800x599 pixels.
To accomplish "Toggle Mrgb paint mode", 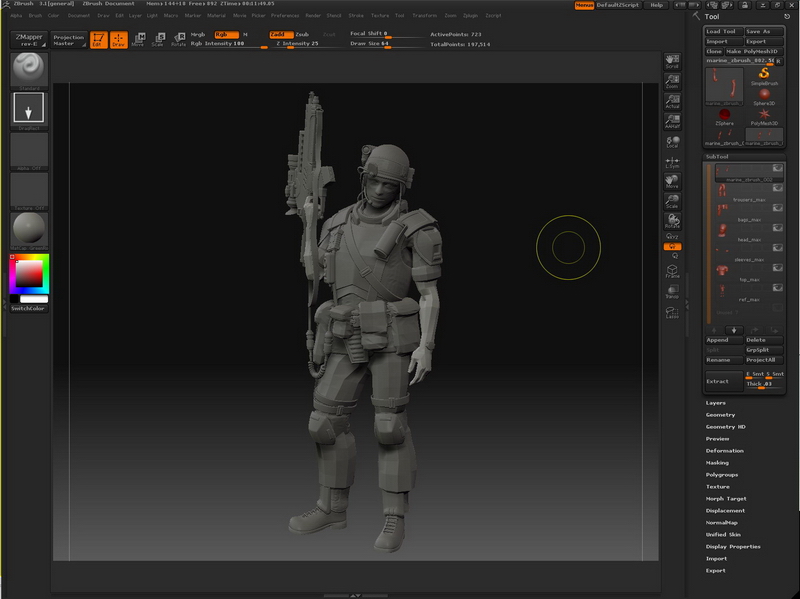I will click(197, 34).
